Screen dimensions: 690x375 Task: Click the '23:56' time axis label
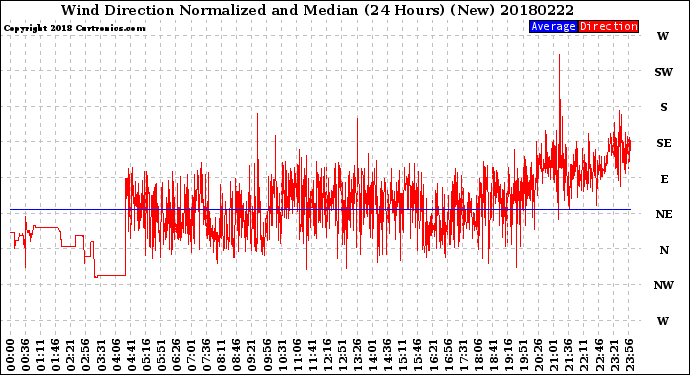tap(629, 355)
